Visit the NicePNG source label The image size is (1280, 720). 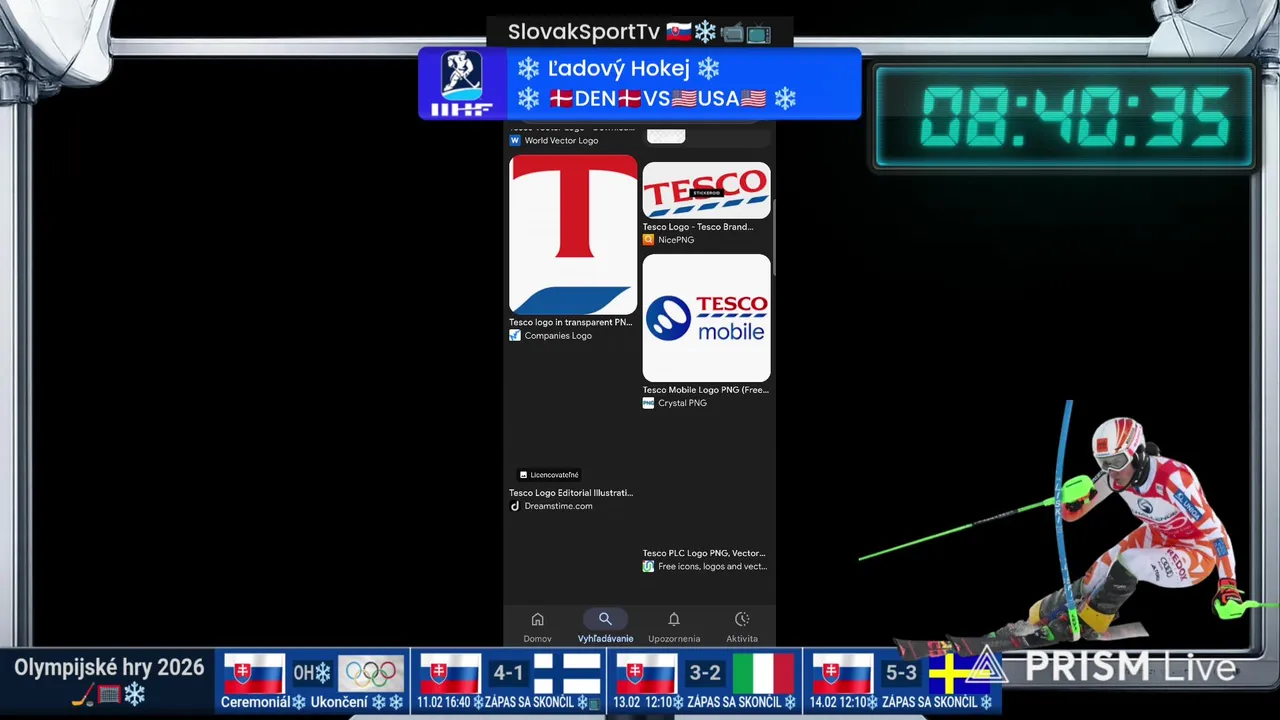[676, 240]
